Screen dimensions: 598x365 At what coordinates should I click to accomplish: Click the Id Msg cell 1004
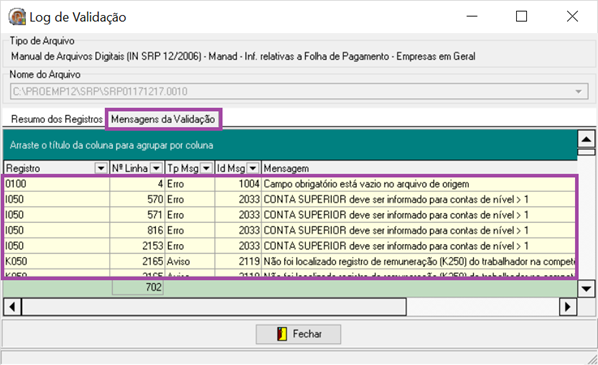(x=238, y=184)
